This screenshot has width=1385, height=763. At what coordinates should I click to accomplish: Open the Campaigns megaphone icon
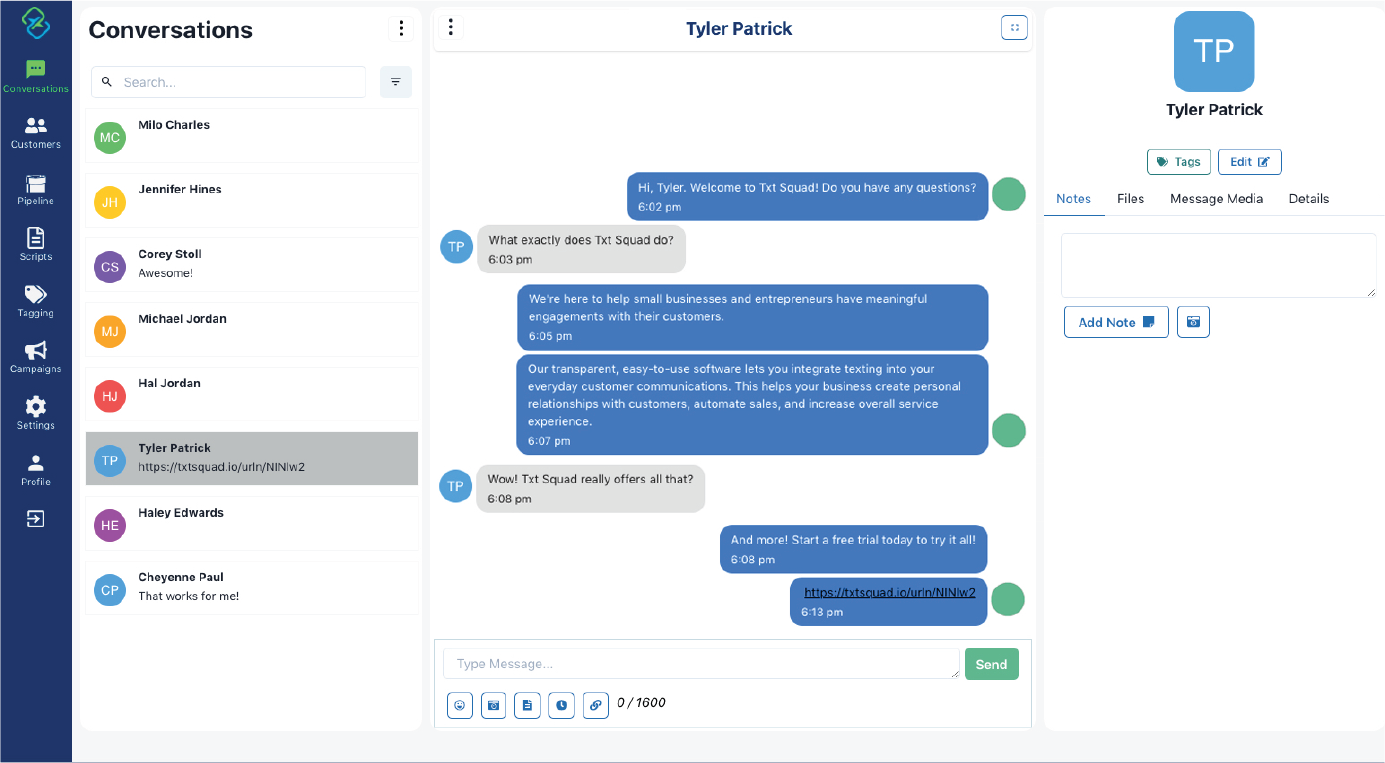point(36,350)
